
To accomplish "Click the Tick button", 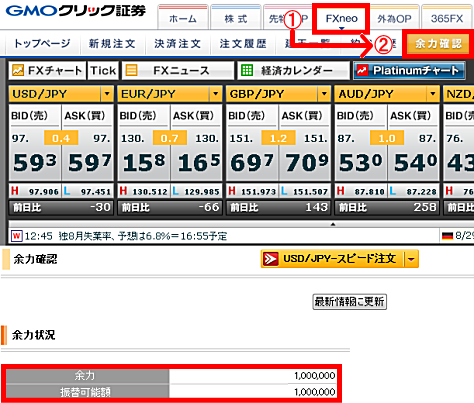I will click(x=103, y=70).
